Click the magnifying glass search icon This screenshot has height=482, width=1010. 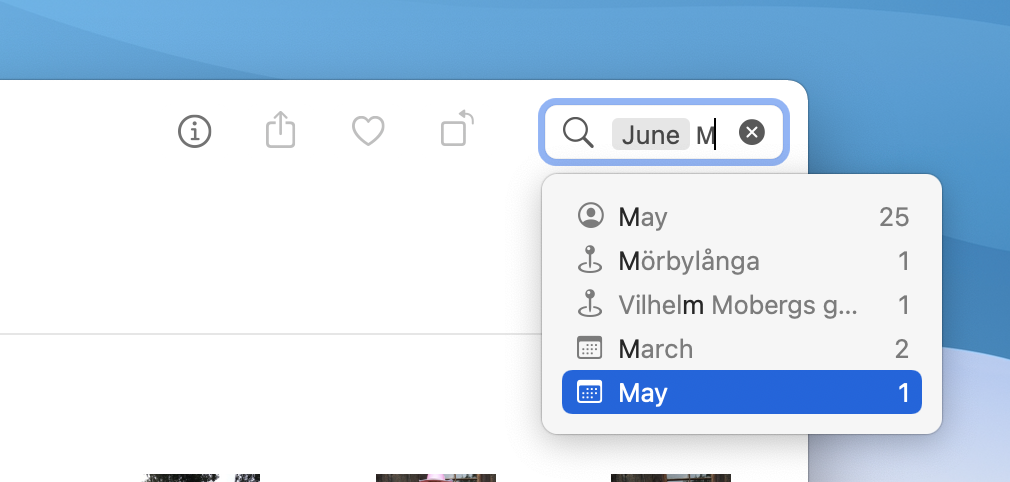(578, 133)
